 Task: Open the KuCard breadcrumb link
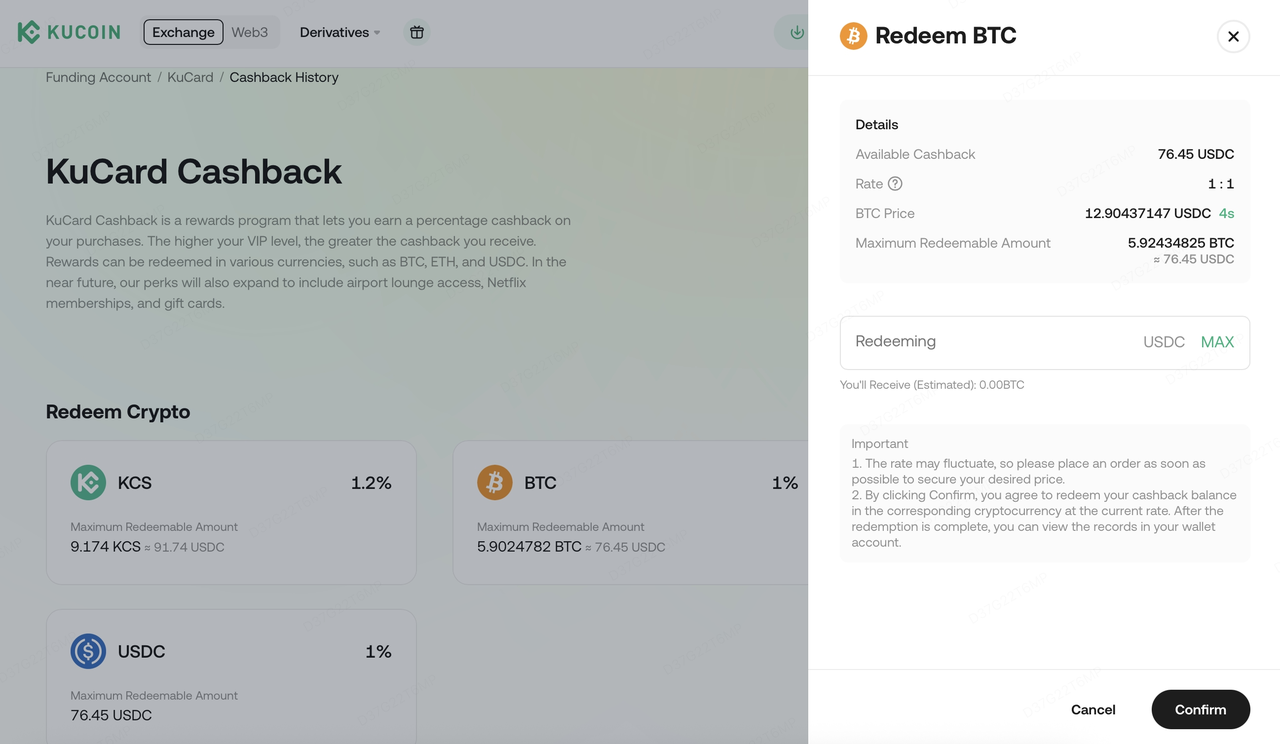click(x=190, y=77)
